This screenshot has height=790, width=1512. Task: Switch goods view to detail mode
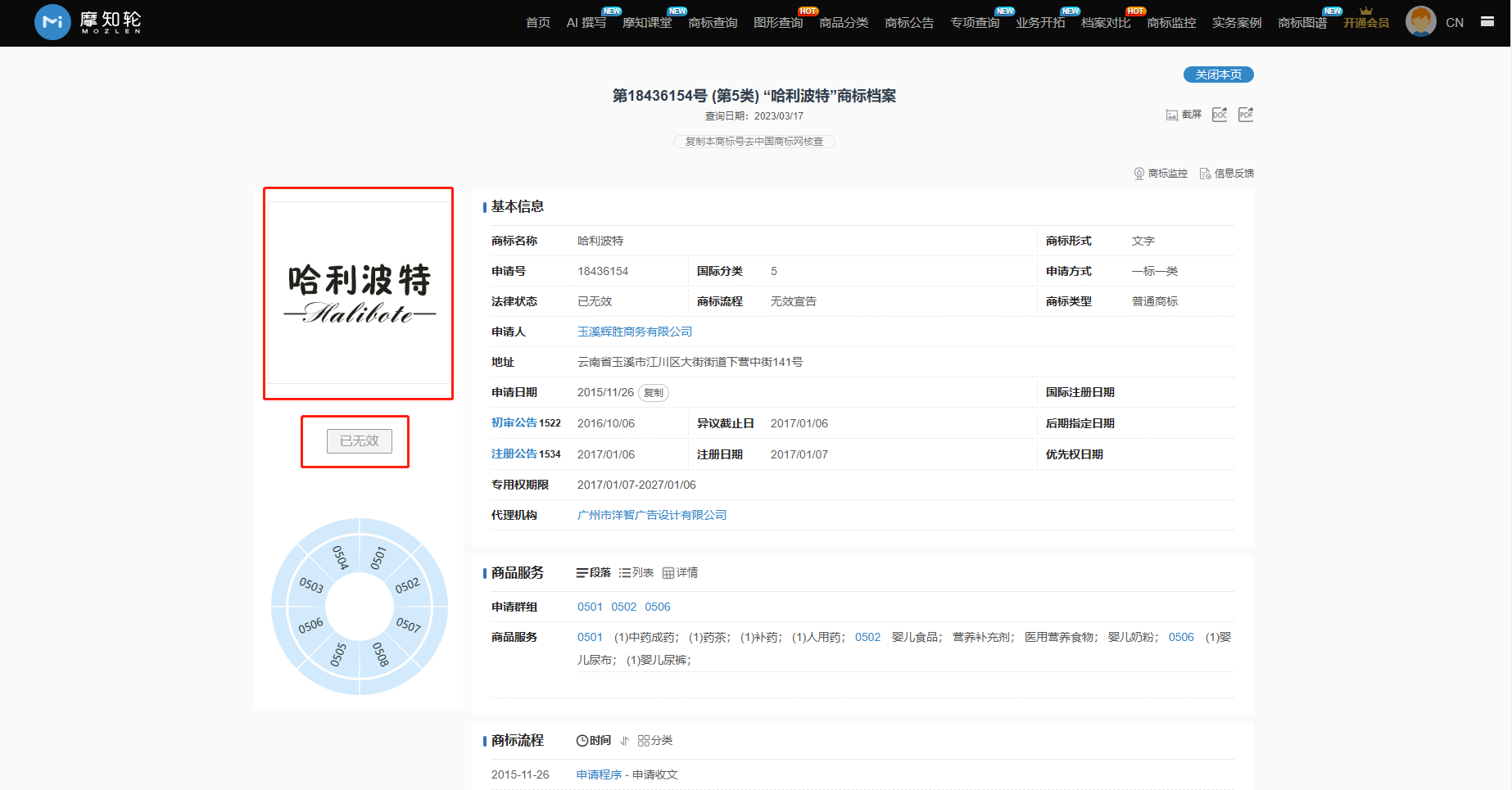point(681,573)
